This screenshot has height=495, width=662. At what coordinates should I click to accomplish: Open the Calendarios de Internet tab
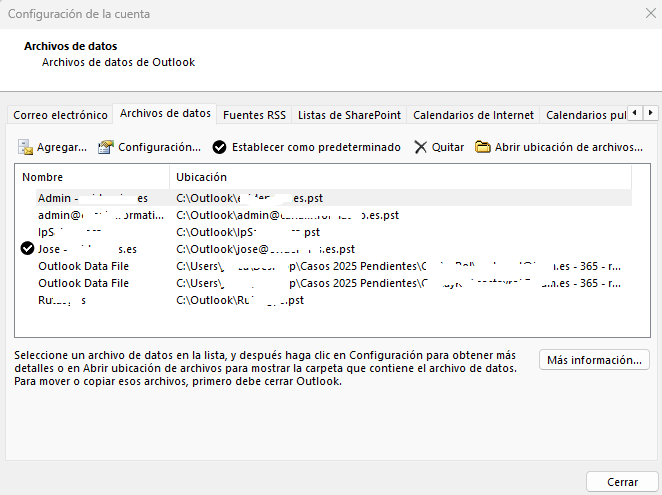pos(473,115)
